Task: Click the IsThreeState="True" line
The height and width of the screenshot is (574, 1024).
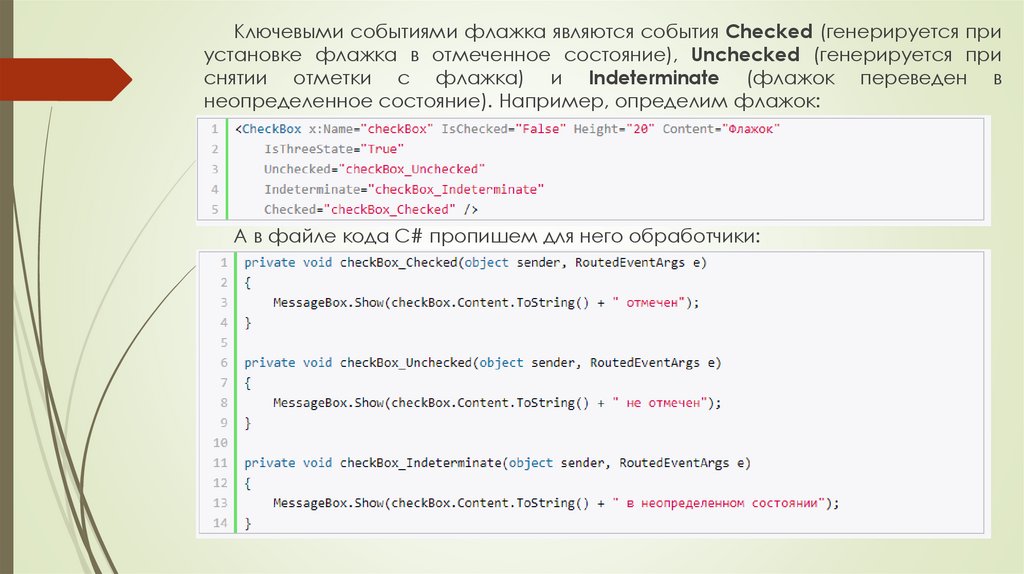Action: point(334,149)
